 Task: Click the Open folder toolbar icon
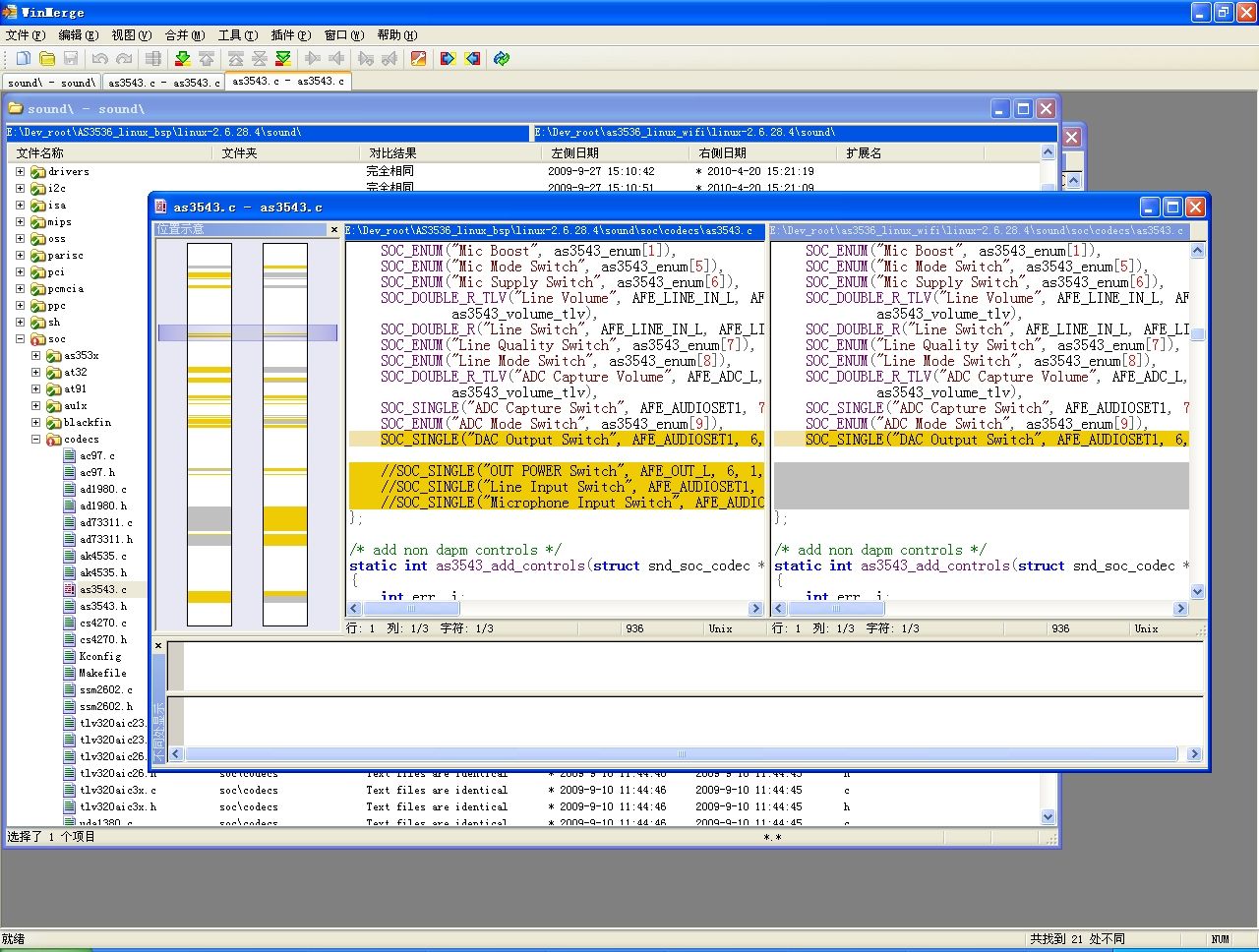click(x=46, y=59)
